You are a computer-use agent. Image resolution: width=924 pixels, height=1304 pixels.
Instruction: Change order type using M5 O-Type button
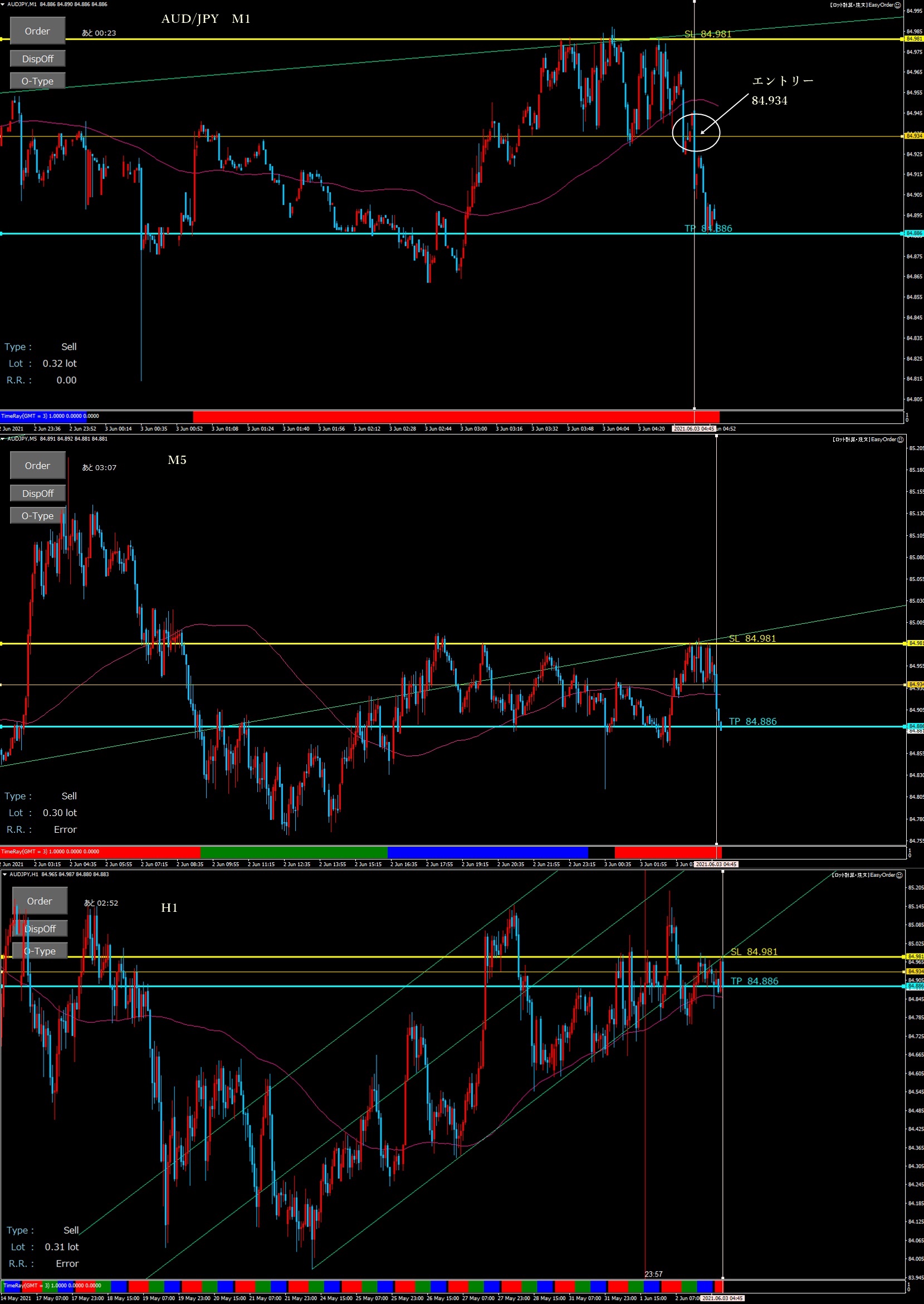pos(37,516)
